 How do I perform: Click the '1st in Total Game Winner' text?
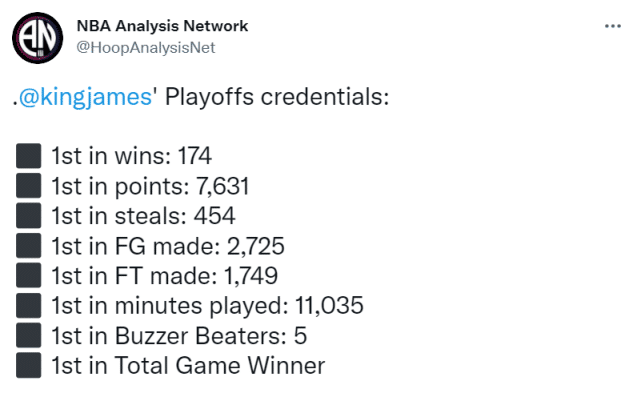(188, 366)
